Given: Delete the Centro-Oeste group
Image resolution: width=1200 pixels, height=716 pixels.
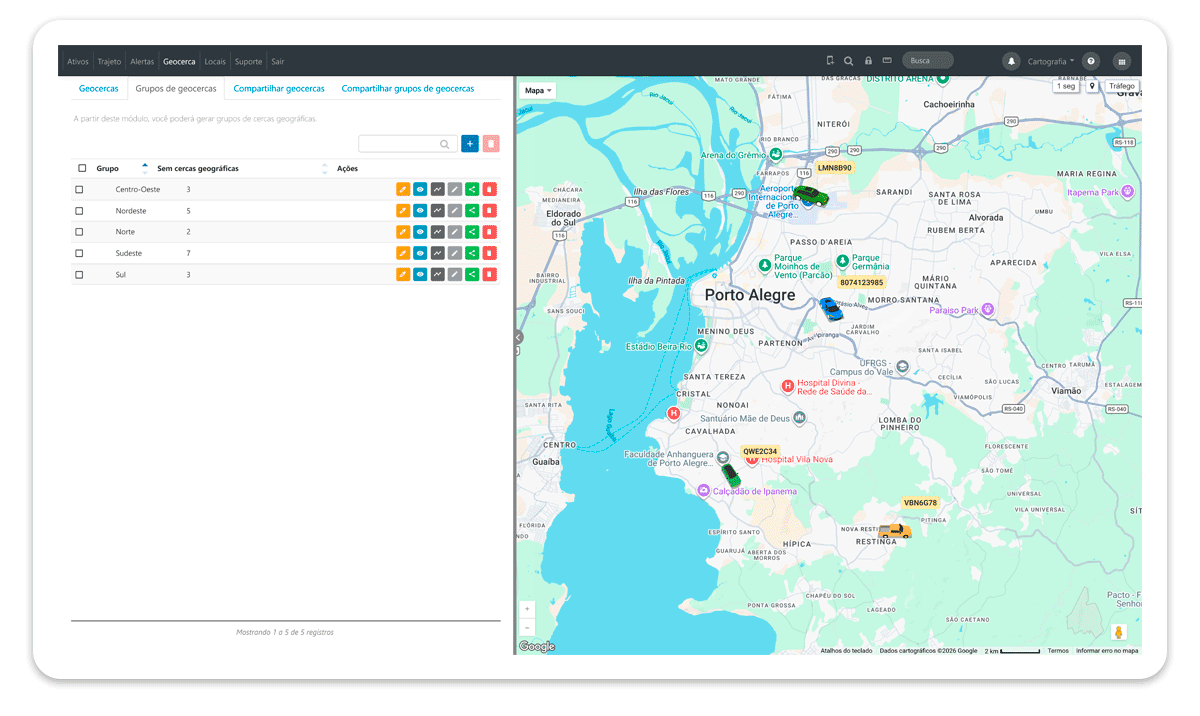Looking at the screenshot, I should (x=489, y=189).
